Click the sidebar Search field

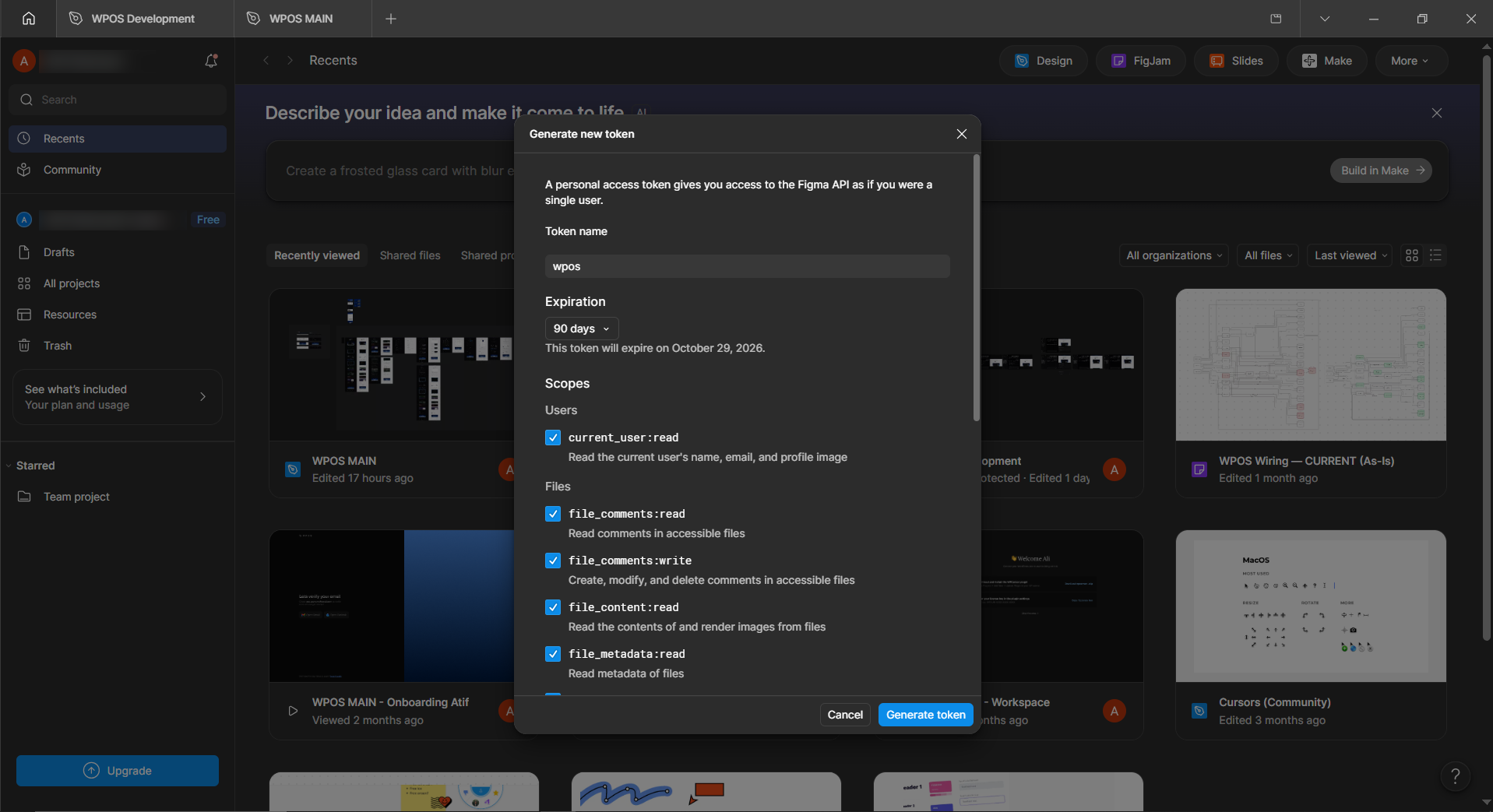click(118, 100)
